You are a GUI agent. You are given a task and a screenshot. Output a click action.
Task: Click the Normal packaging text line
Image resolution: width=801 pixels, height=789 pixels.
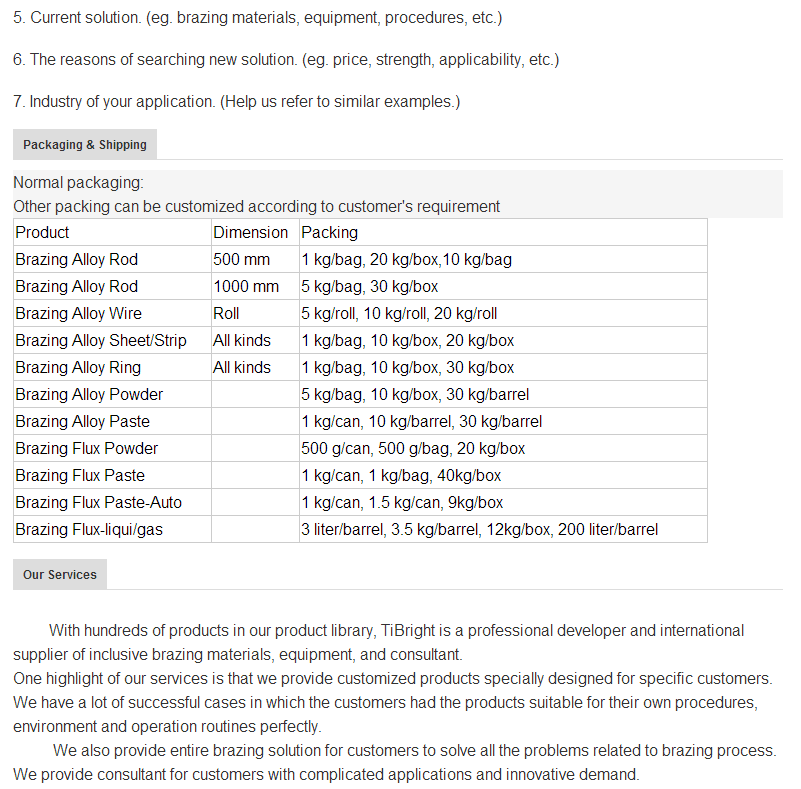tap(79, 182)
